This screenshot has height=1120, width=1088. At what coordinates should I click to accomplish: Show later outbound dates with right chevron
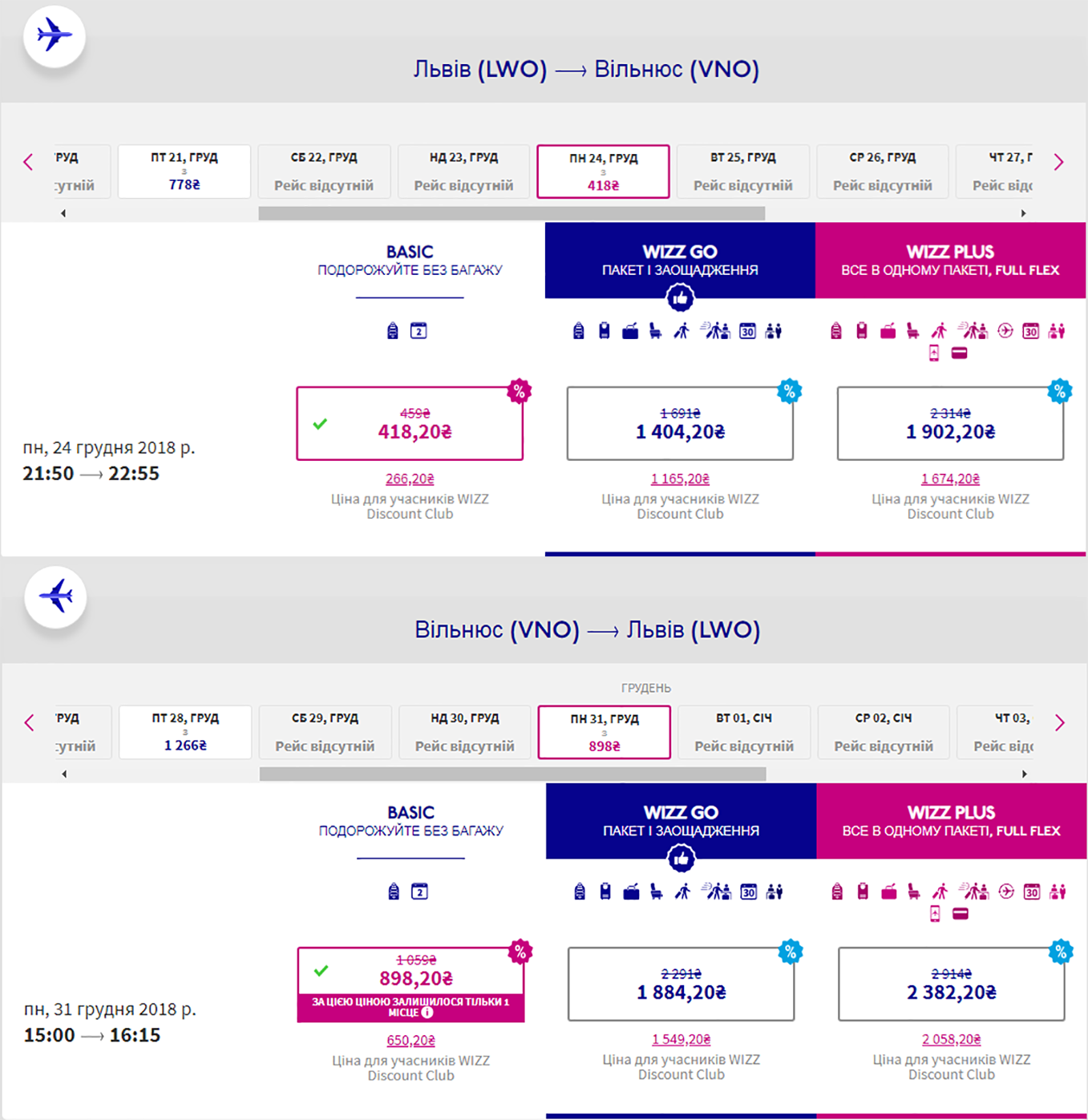tap(1058, 163)
